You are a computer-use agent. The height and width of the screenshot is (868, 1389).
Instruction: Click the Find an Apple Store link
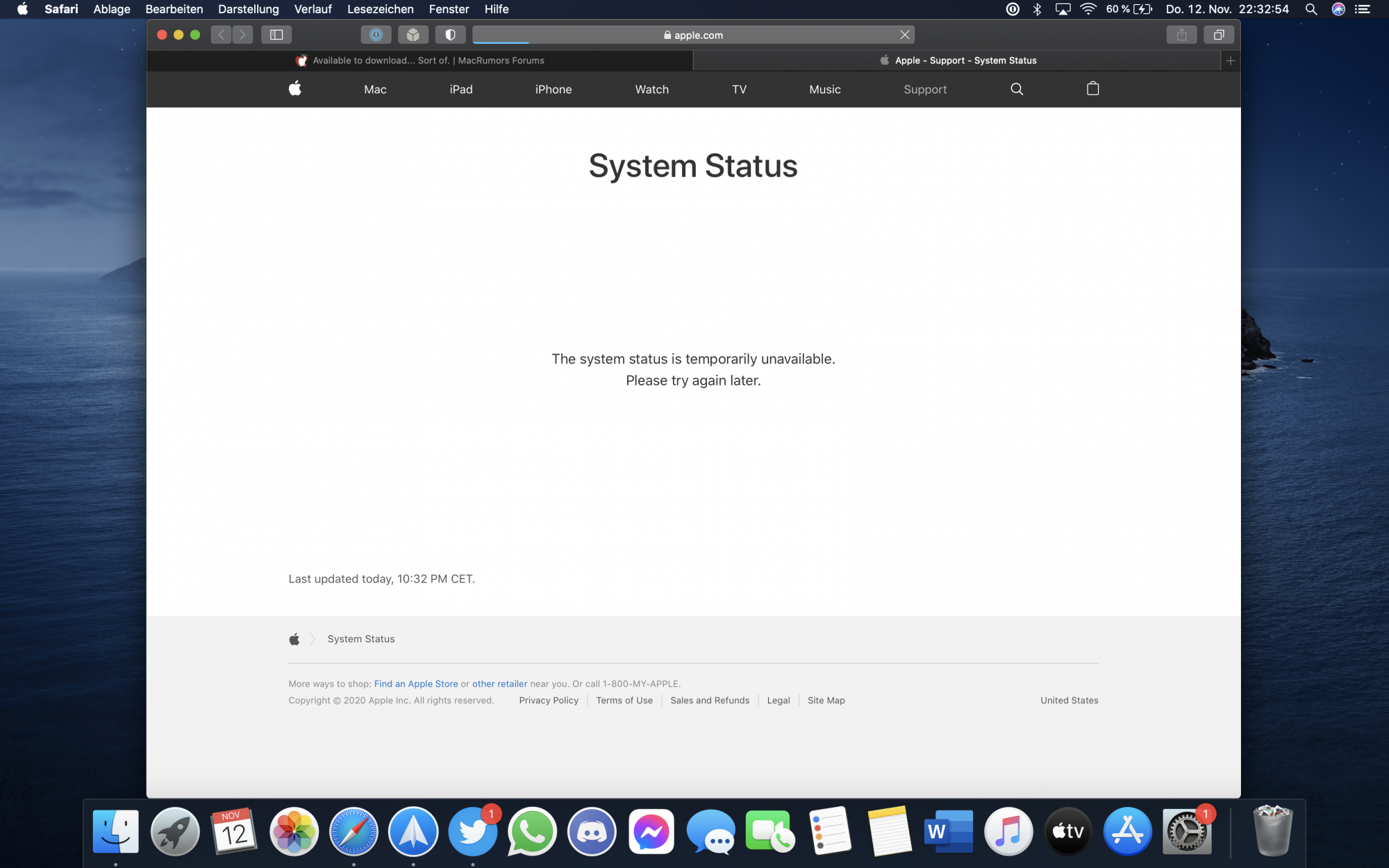click(x=416, y=684)
